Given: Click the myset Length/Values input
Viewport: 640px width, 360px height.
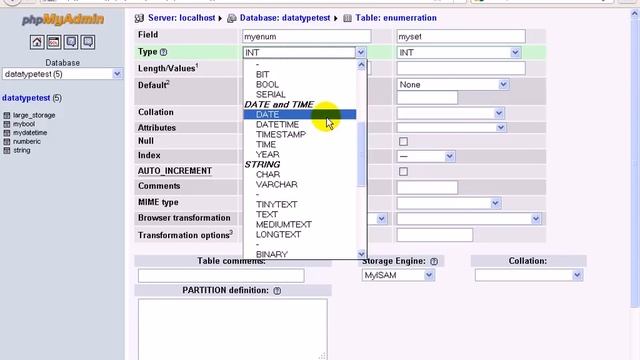Looking at the screenshot, I should 461,68.
